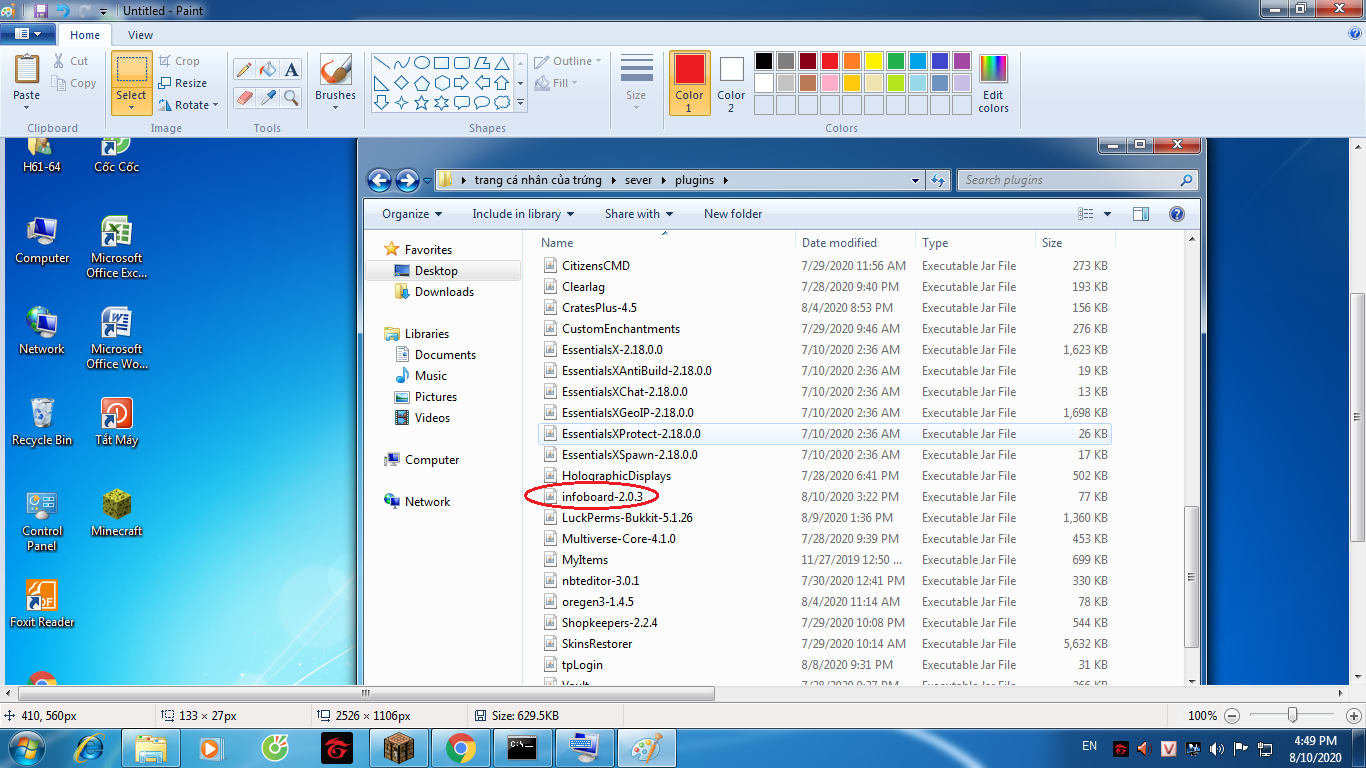Select the Fill with color bucket tool
This screenshot has height=768, width=1366.
[x=267, y=69]
